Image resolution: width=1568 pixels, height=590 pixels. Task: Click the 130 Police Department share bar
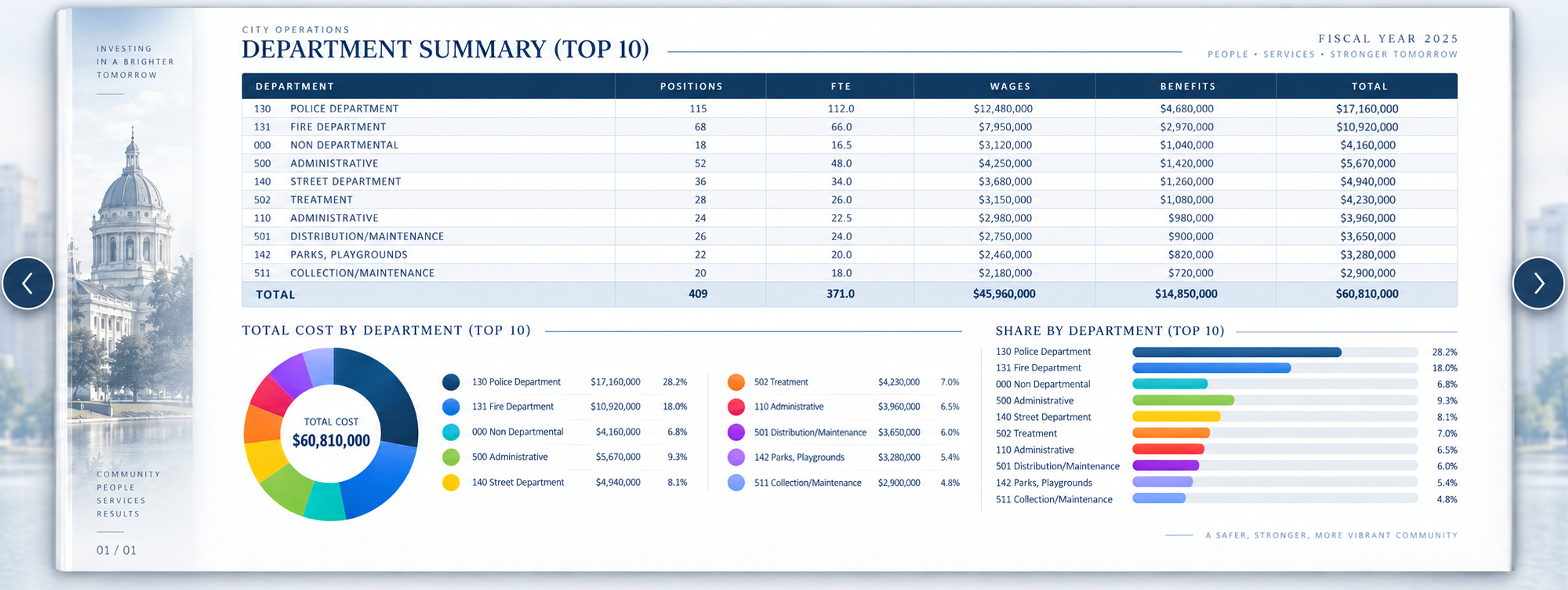pos(1236,352)
